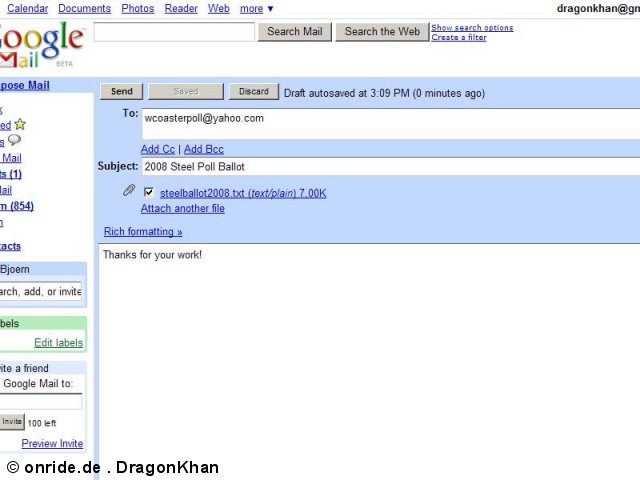Click the grayed-out Saved button

point(186,91)
